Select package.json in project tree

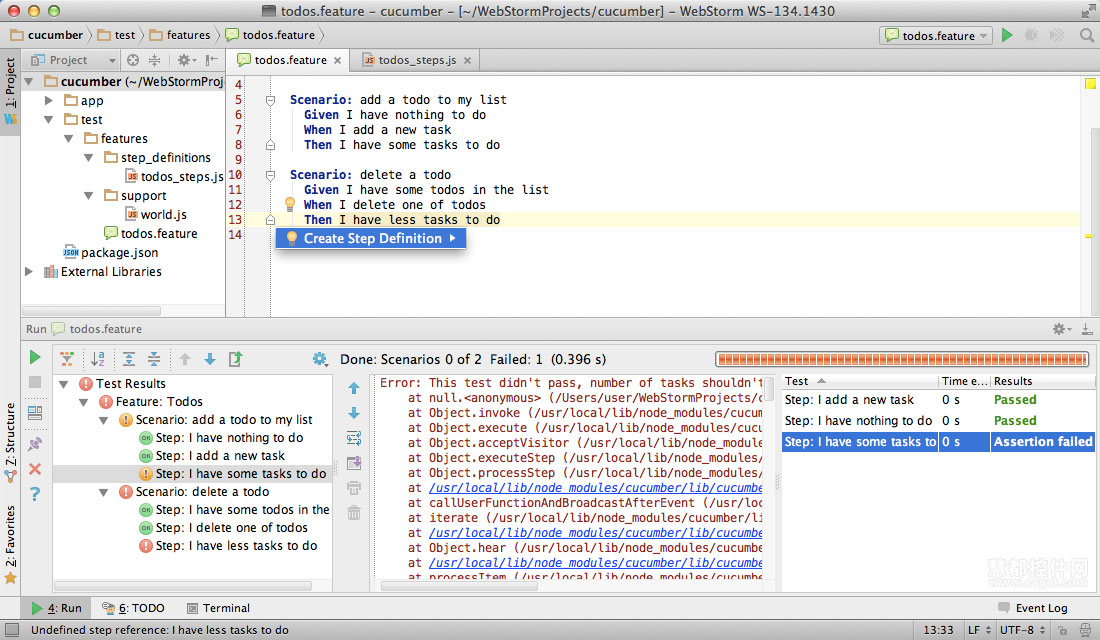[x=110, y=252]
